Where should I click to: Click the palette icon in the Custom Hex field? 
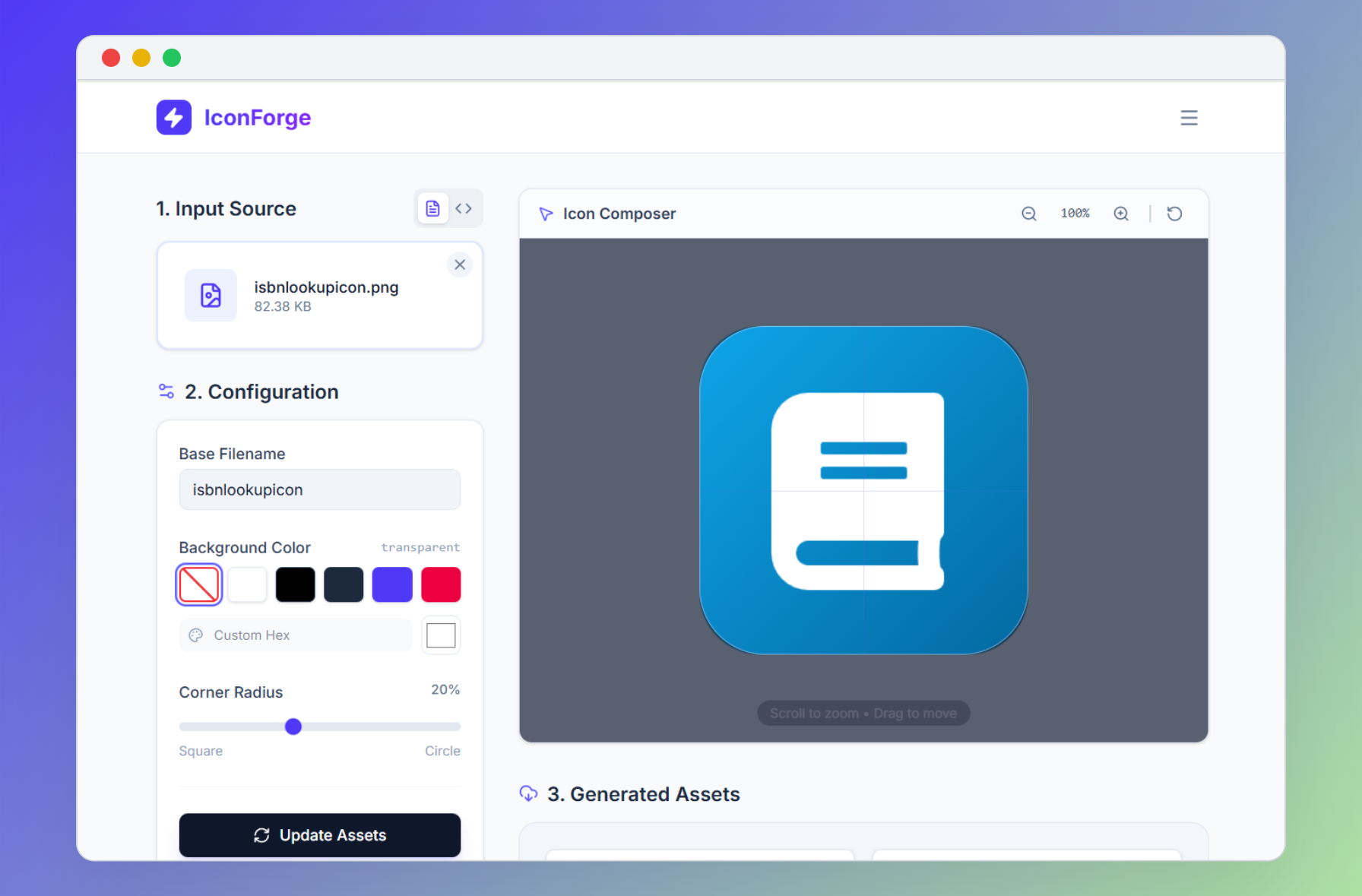[x=196, y=635]
